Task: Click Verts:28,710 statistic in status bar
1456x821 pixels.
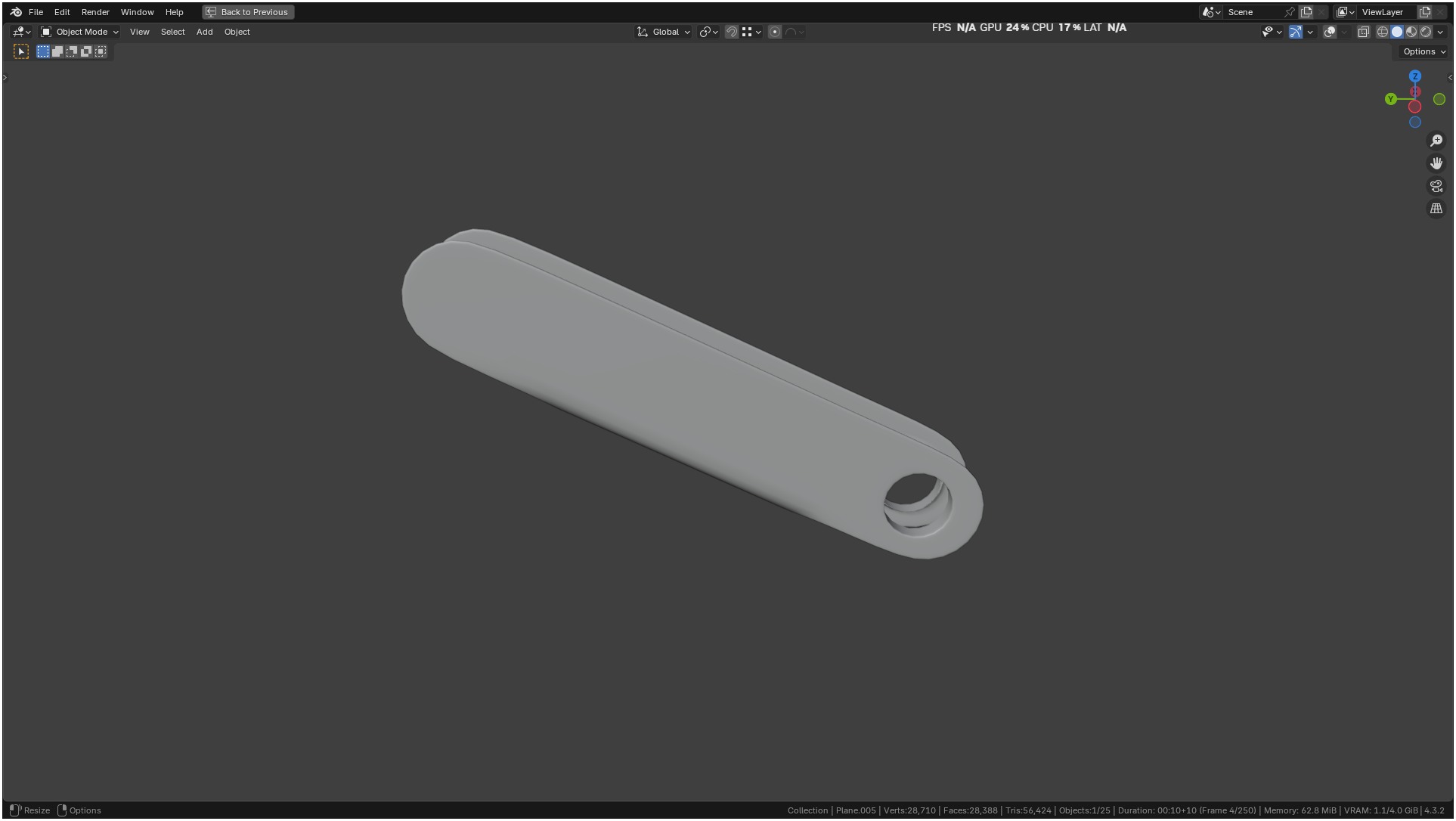Action: pyautogui.click(x=909, y=810)
